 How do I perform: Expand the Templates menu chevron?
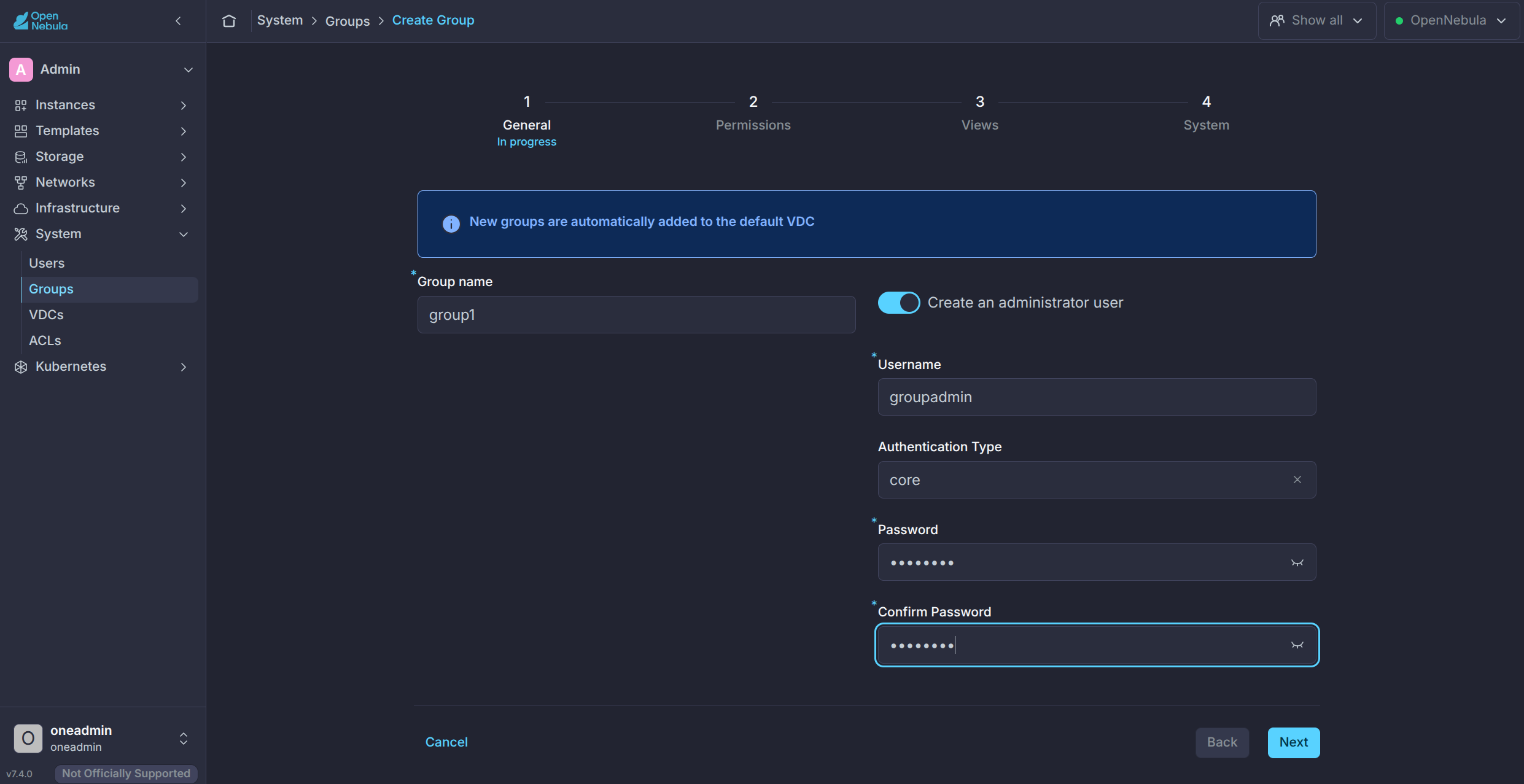[184, 131]
